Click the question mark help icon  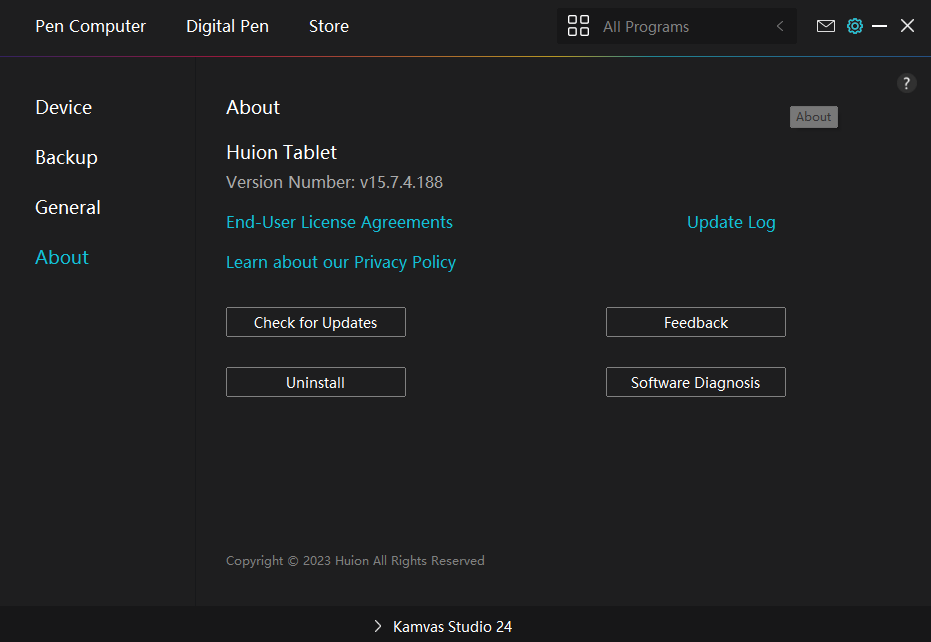click(906, 84)
